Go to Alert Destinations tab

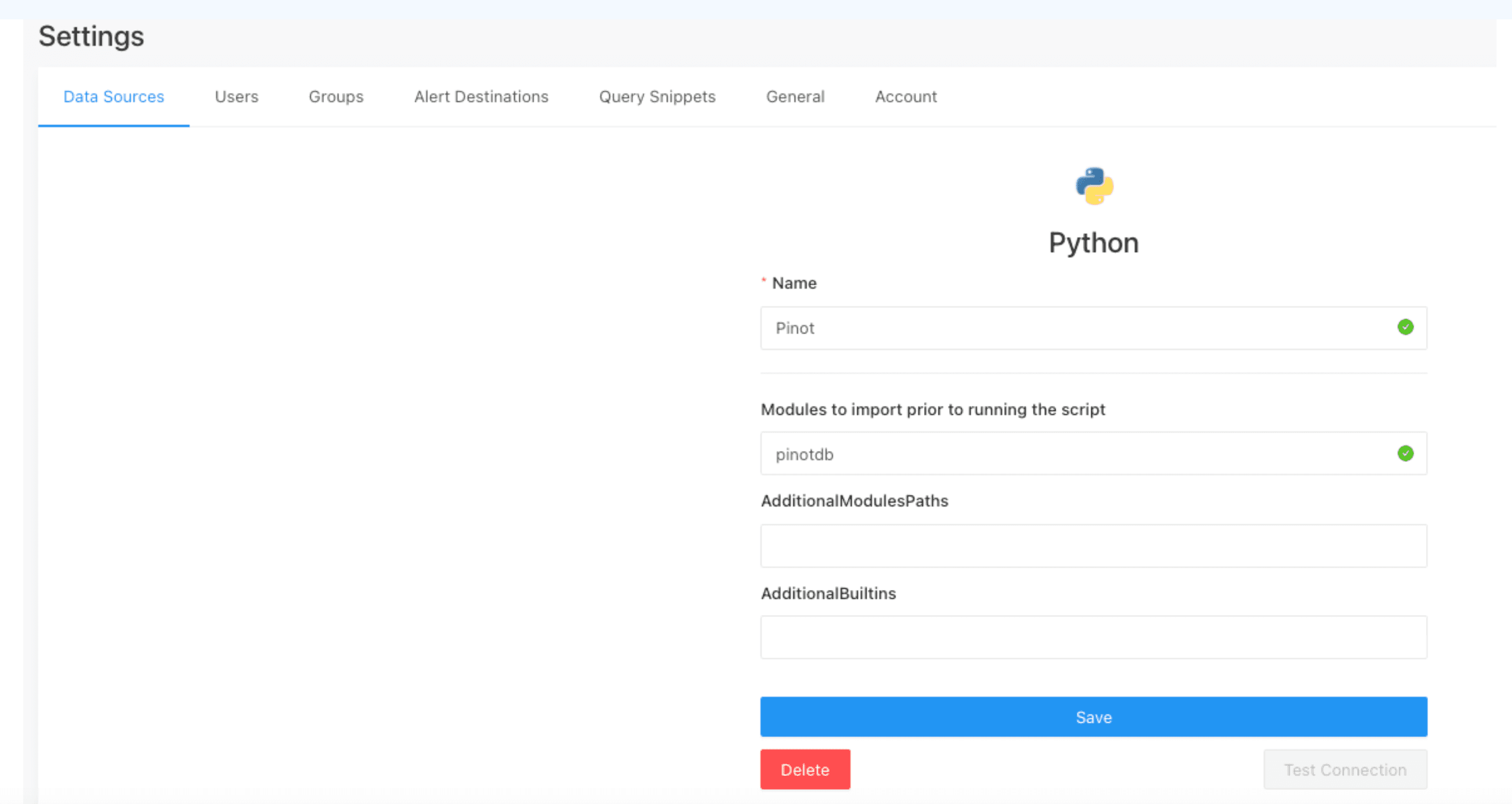(x=481, y=96)
